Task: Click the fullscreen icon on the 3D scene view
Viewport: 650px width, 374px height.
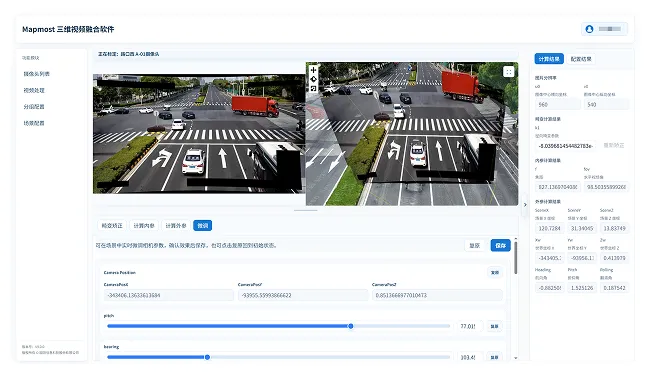Action: 508,72
